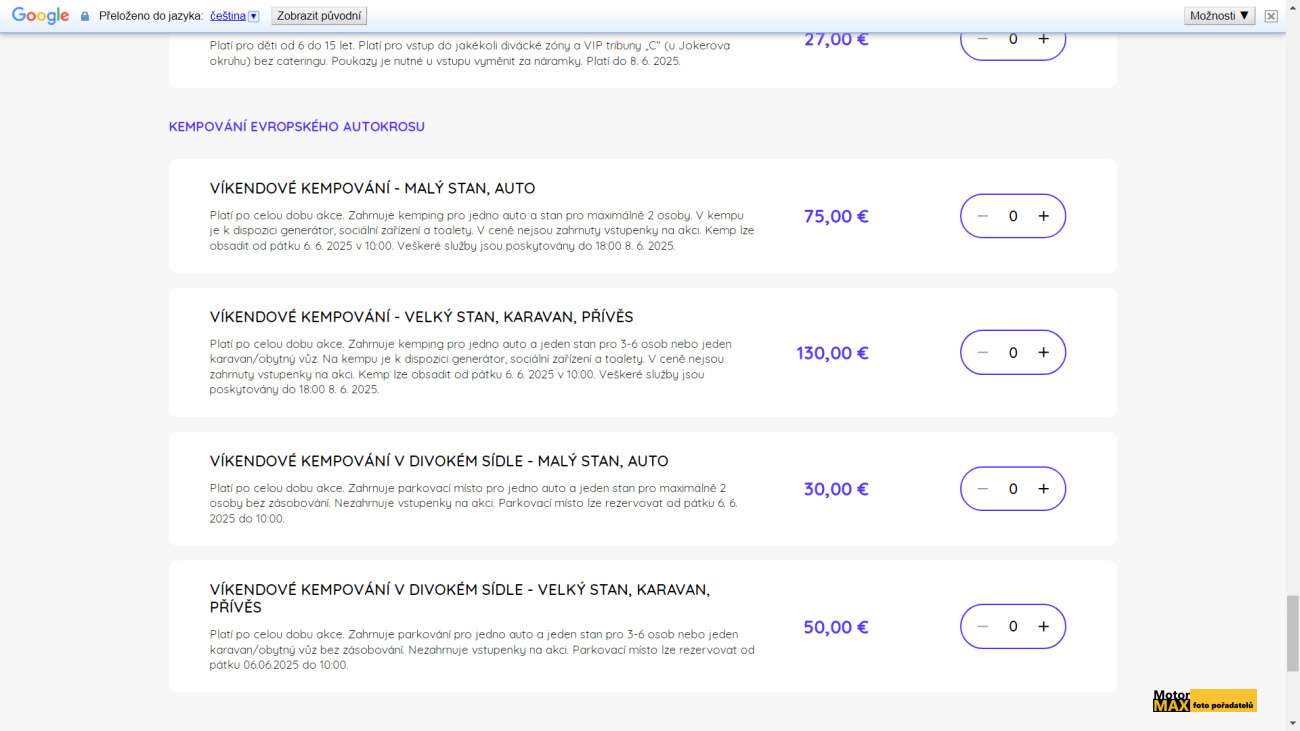The width and height of the screenshot is (1300, 731).
Task: Remove one child ticket priced 27,00 €
Action: [982, 39]
